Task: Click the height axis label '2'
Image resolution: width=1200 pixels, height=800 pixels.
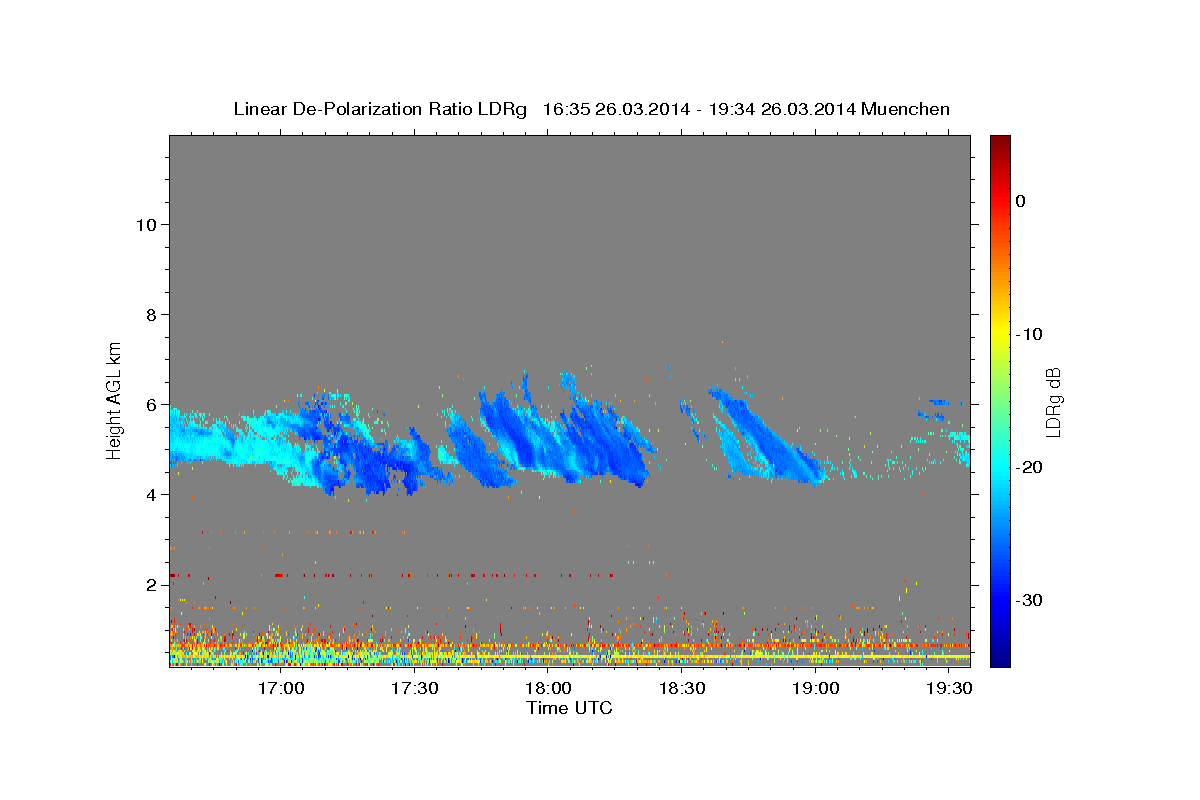Action: pyautogui.click(x=151, y=585)
